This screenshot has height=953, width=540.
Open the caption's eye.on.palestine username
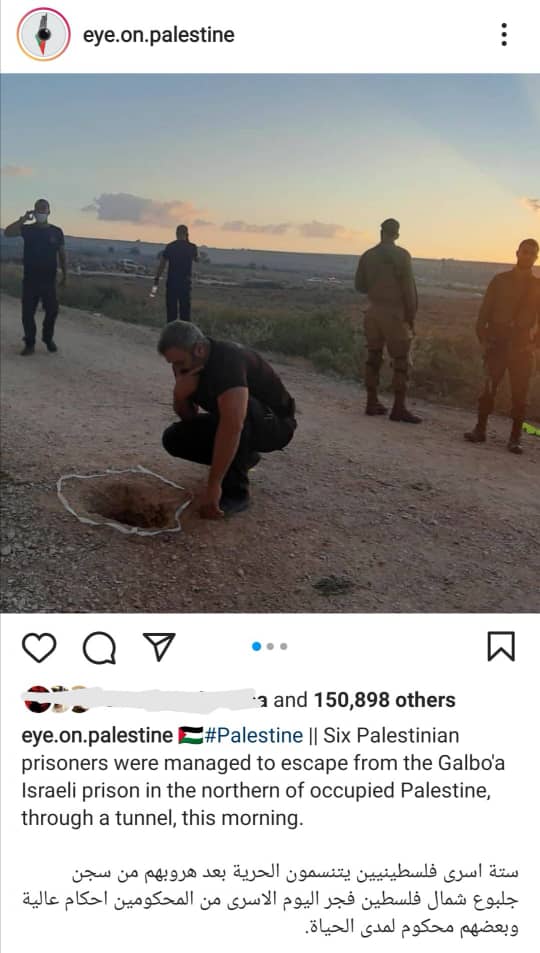click(x=97, y=735)
